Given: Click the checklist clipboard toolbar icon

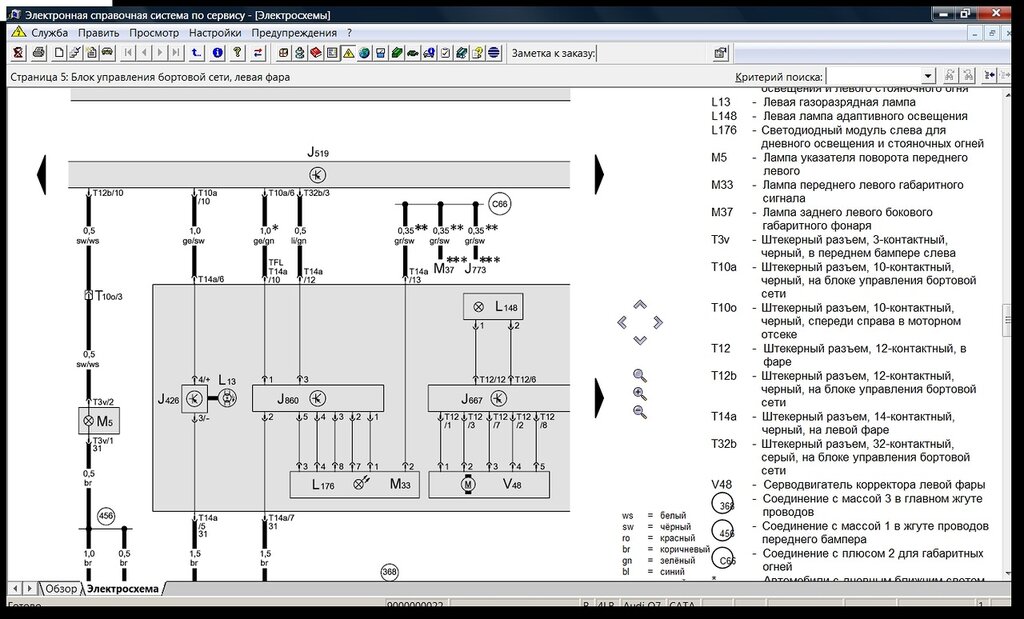Looking at the screenshot, I should click(x=445, y=53).
